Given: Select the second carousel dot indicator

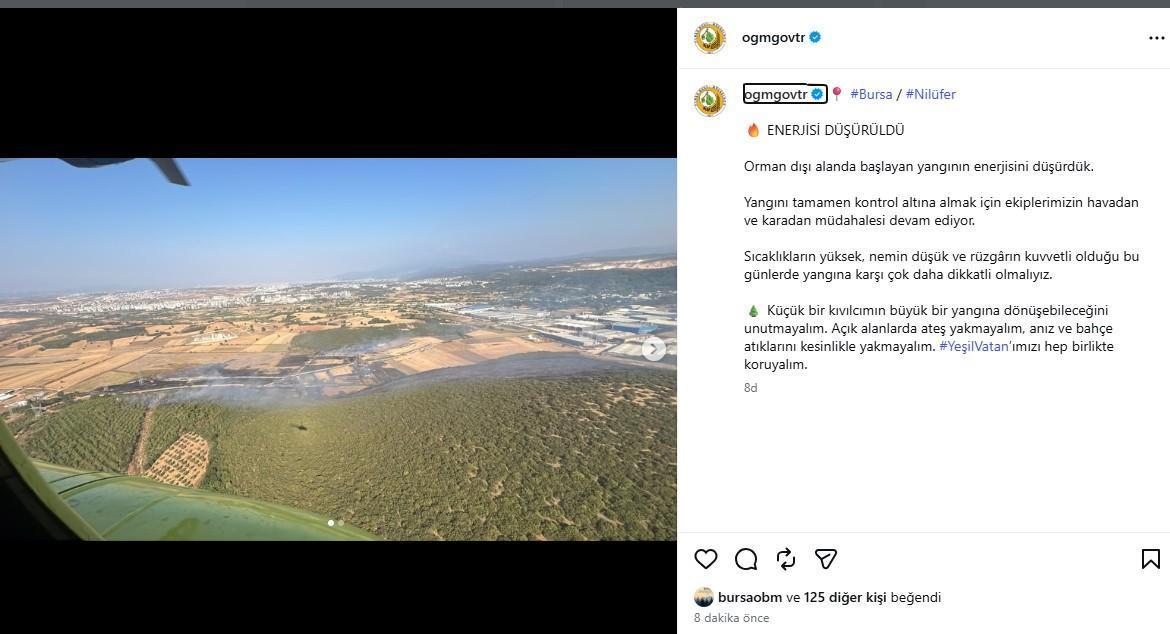Looking at the screenshot, I should pos(341,523).
